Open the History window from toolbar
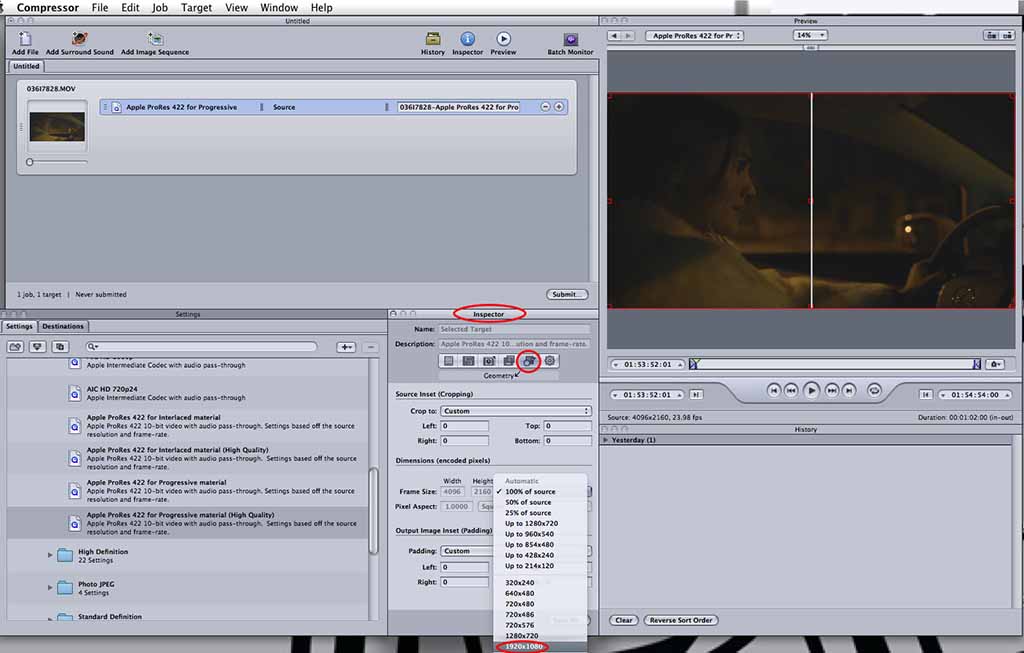 (432, 39)
